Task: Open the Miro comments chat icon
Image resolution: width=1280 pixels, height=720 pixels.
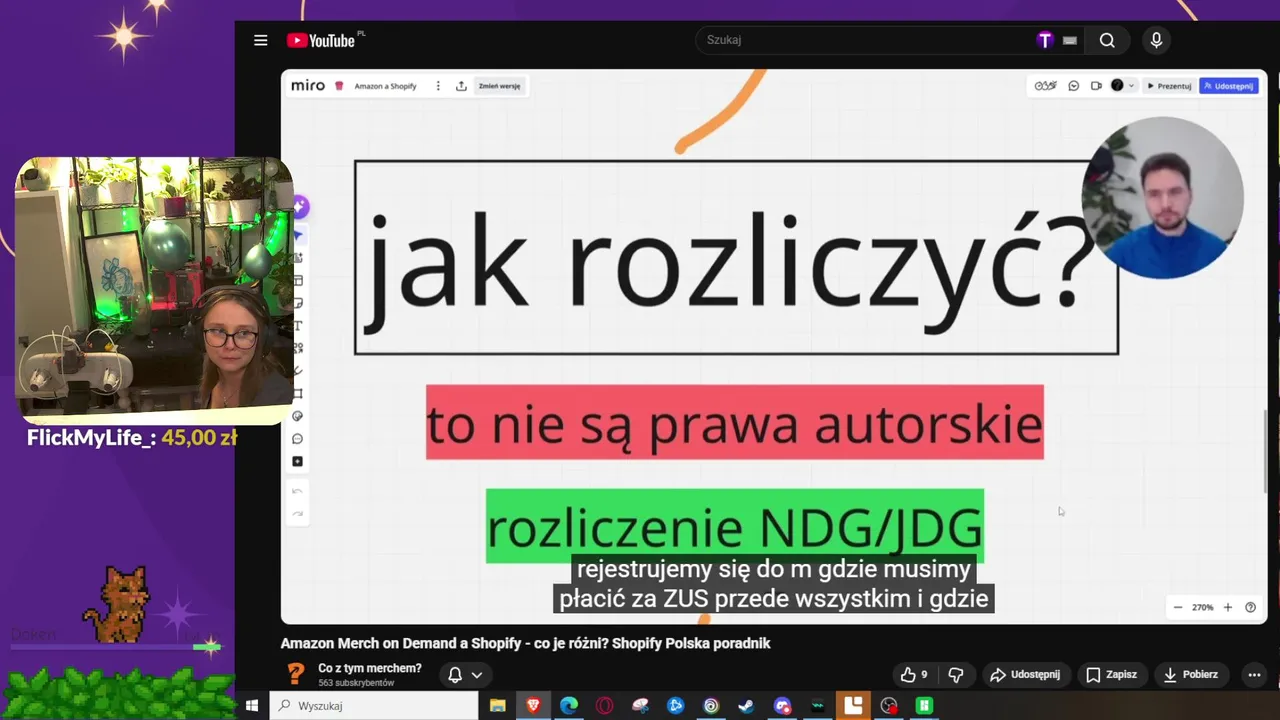Action: click(1074, 86)
